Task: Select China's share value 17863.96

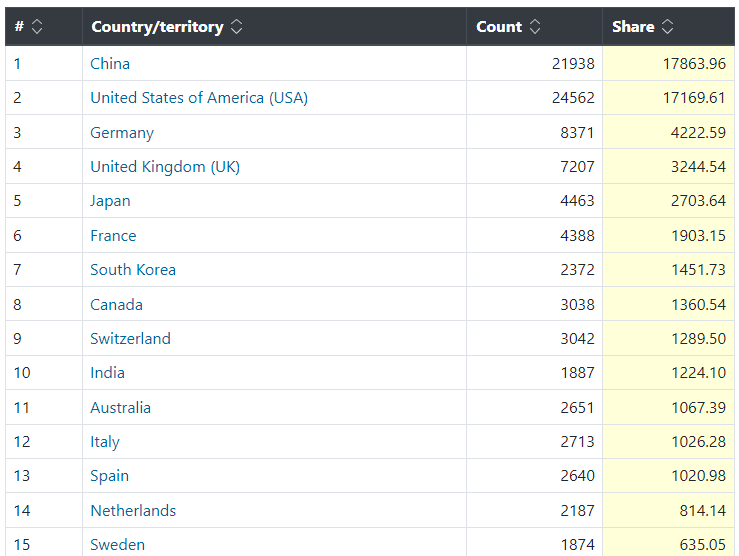Action: pos(694,64)
